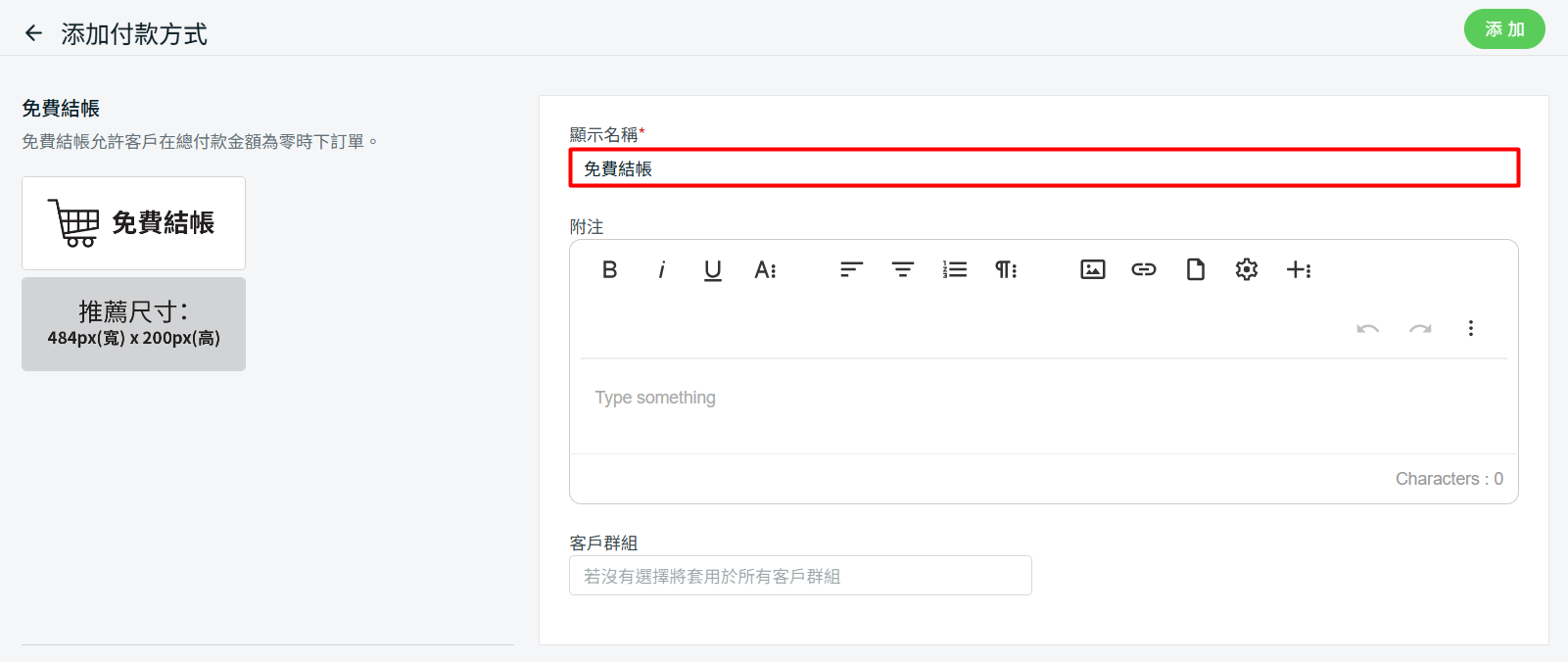Insert an image into the note

point(1092,269)
